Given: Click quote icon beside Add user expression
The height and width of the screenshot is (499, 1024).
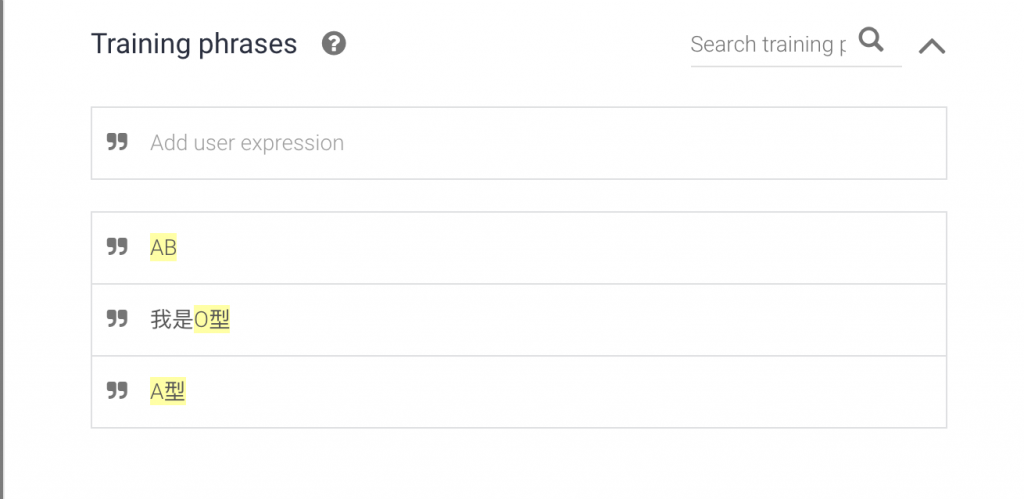Looking at the screenshot, I should point(117,142).
